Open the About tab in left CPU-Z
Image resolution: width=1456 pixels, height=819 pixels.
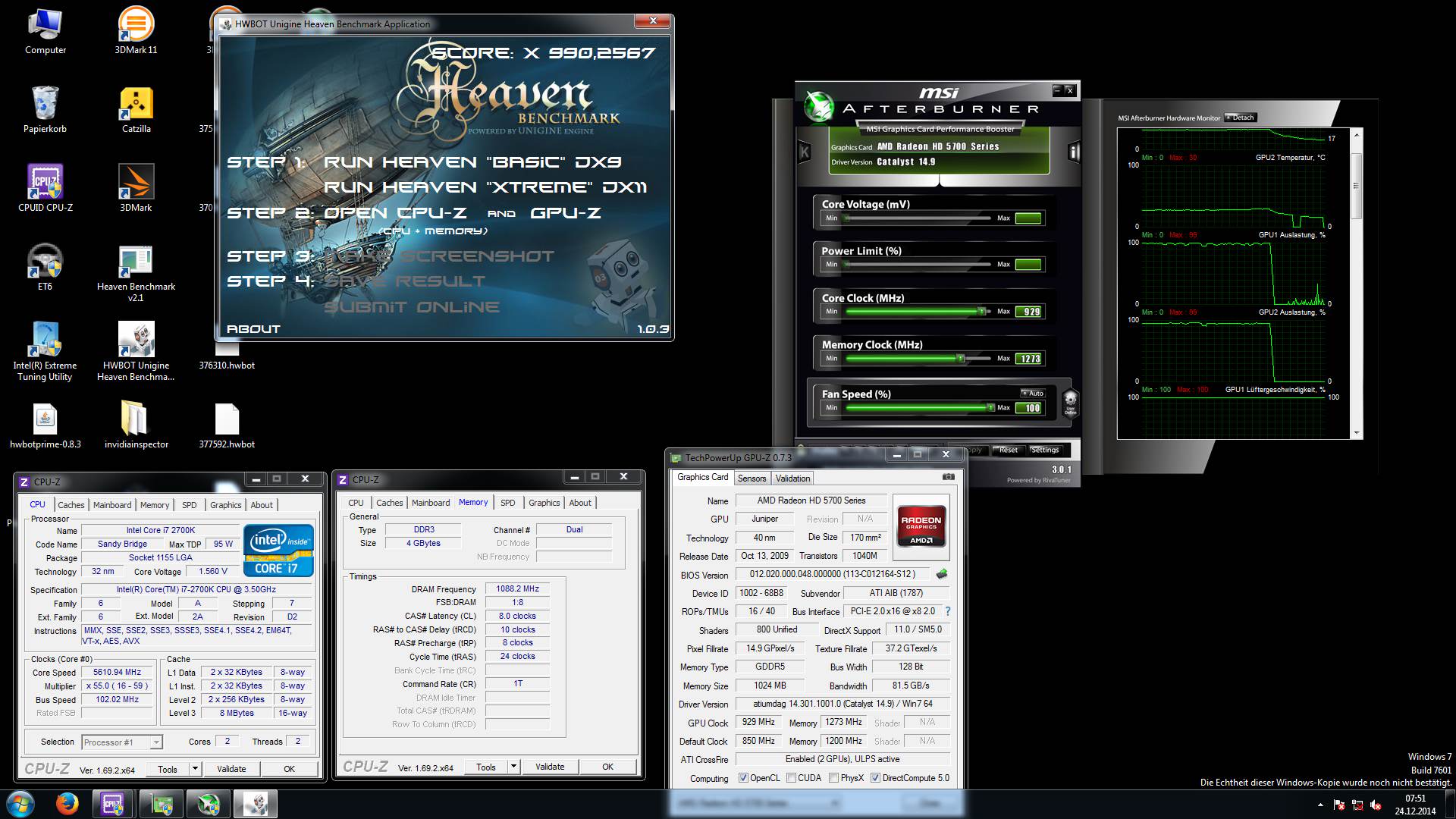point(262,505)
